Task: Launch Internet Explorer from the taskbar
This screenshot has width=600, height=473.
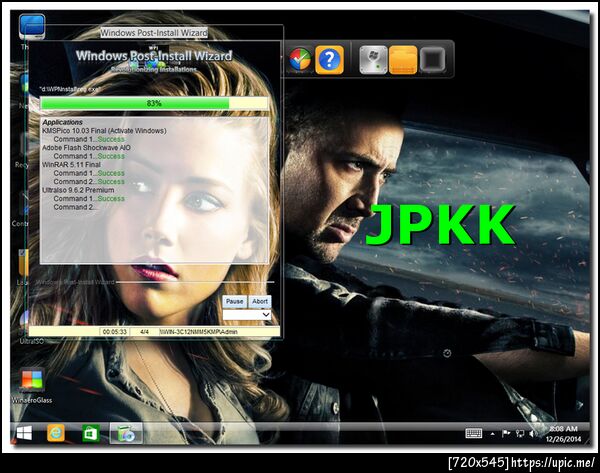Action: [56, 433]
